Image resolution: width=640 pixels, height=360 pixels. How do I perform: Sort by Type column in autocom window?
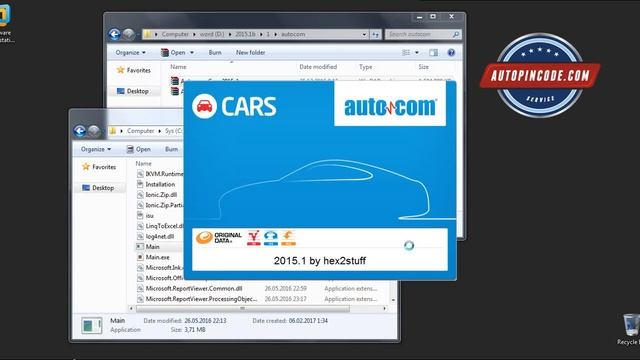[x=366, y=67]
